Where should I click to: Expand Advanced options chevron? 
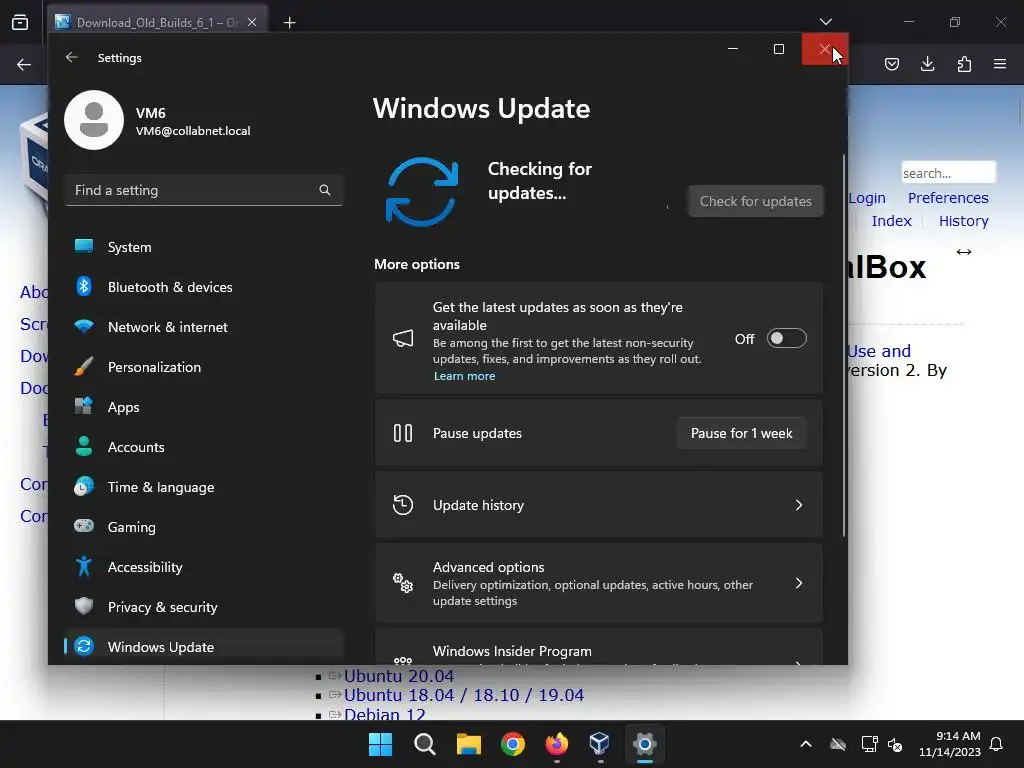click(799, 583)
